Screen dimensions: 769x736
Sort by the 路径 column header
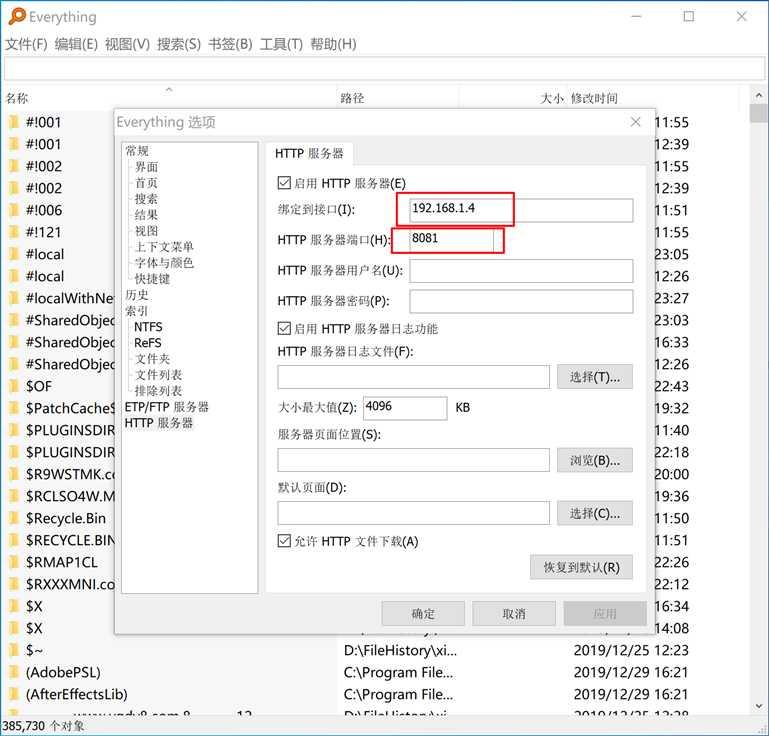352,99
